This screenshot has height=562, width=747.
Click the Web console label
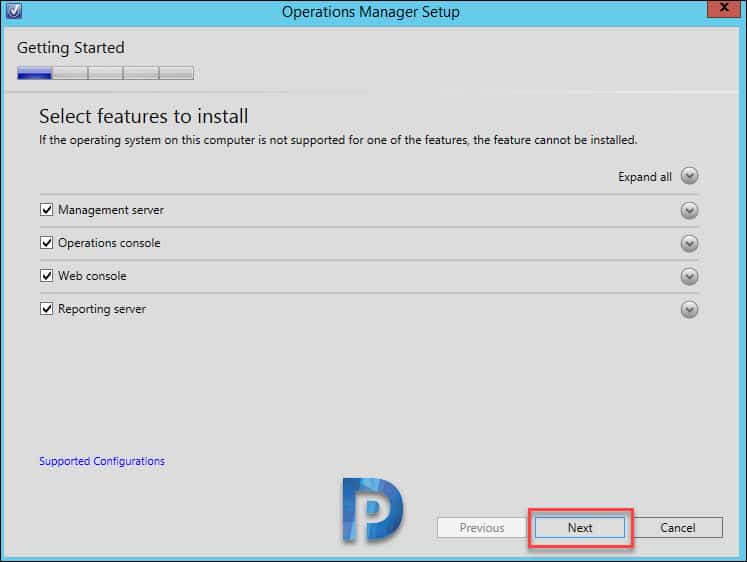click(92, 276)
